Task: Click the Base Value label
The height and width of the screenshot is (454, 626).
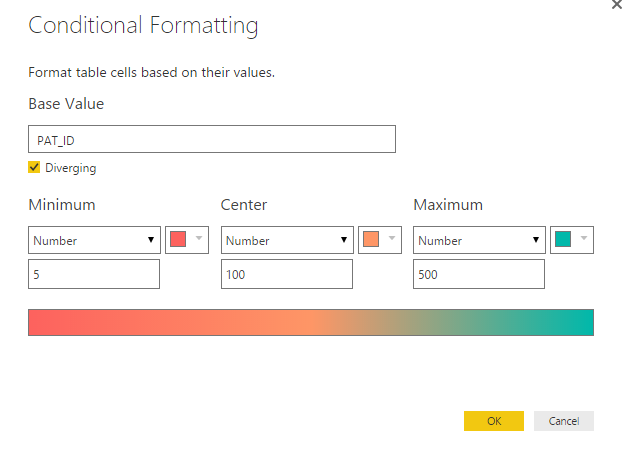Action: coord(66,104)
